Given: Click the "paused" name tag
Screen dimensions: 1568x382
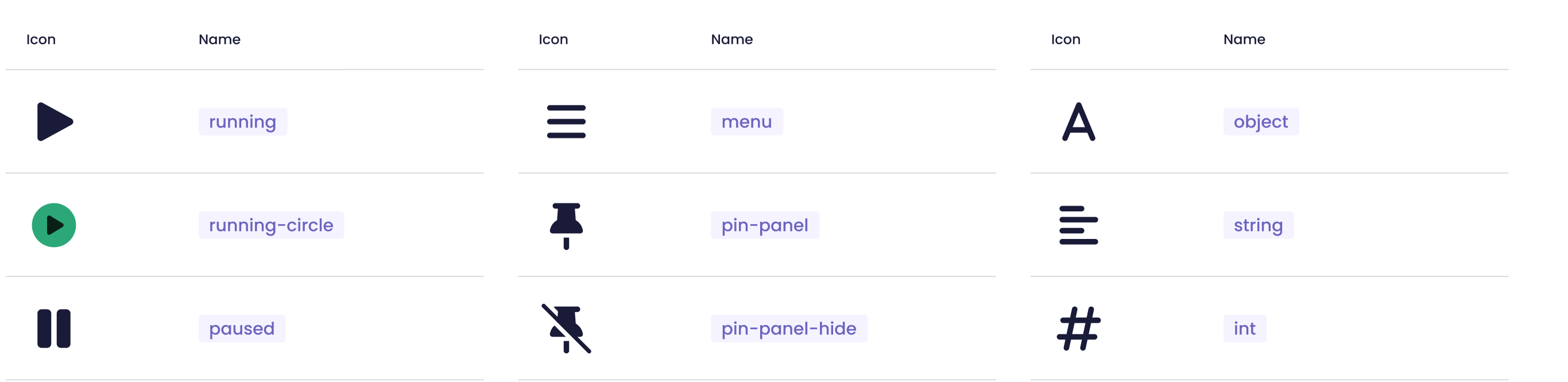Looking at the screenshot, I should 242,329.
